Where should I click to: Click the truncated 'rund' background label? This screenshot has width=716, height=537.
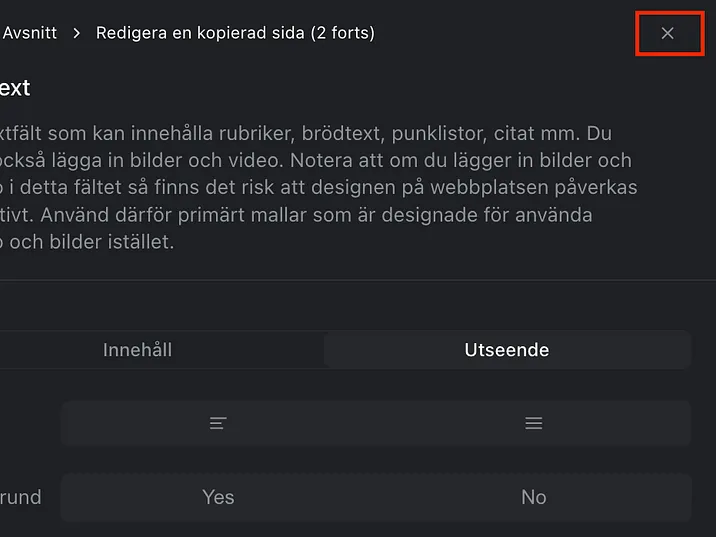(x=21, y=497)
